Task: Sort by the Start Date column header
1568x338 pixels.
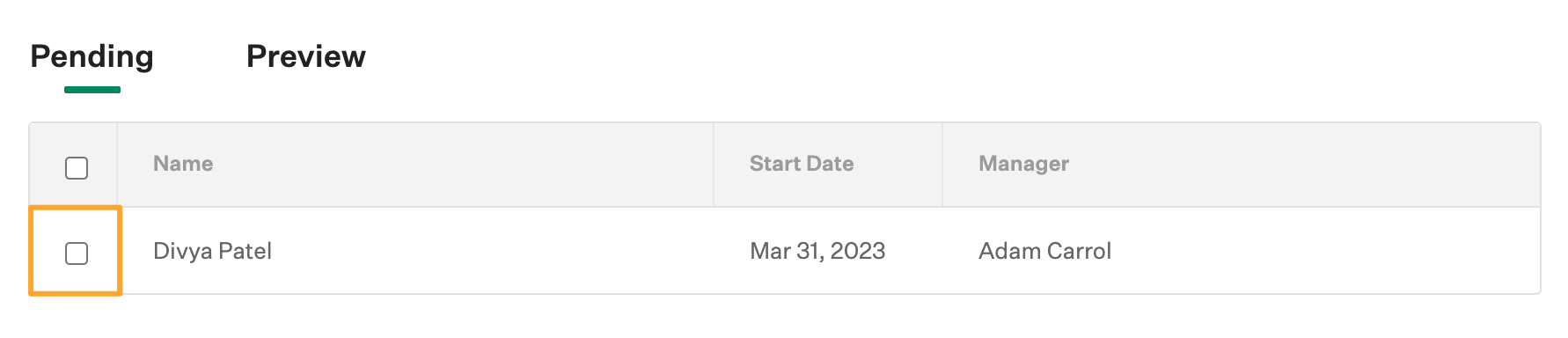Action: click(802, 164)
